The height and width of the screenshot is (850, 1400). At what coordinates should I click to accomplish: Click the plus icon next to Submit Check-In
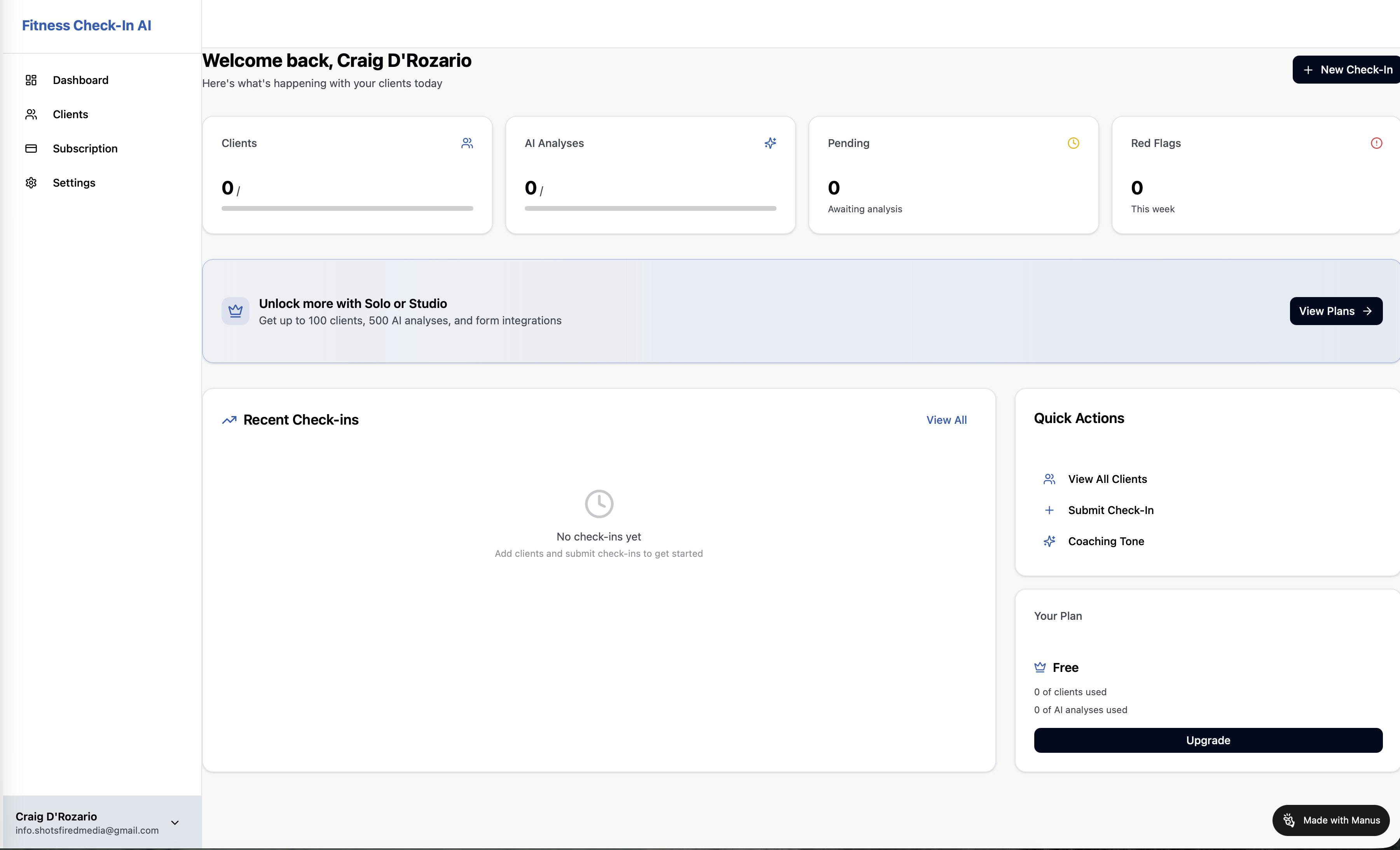point(1049,509)
